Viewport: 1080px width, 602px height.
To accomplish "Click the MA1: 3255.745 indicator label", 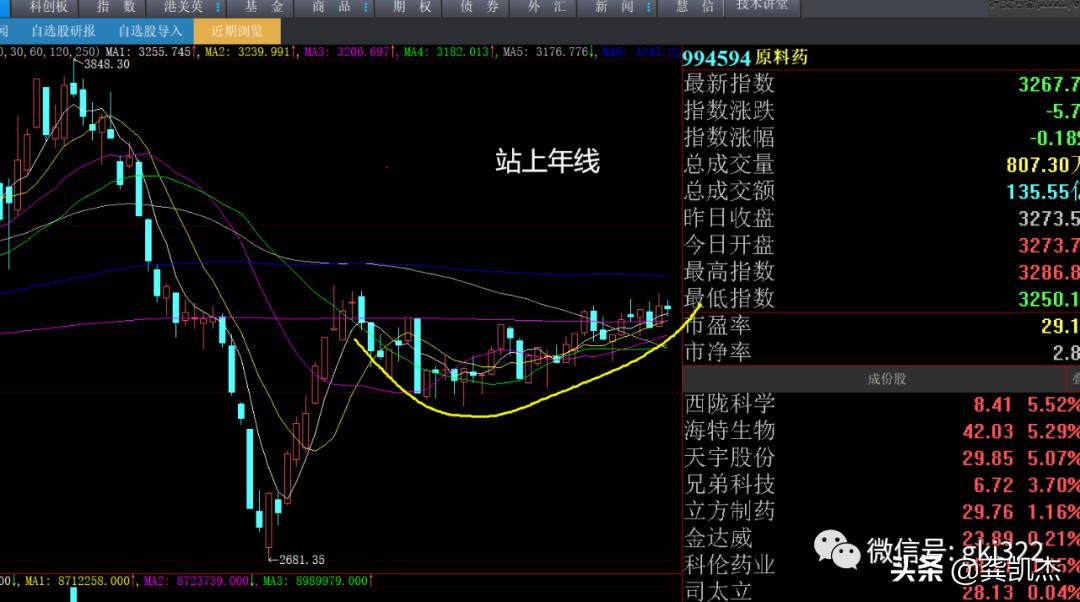I will click(x=148, y=52).
